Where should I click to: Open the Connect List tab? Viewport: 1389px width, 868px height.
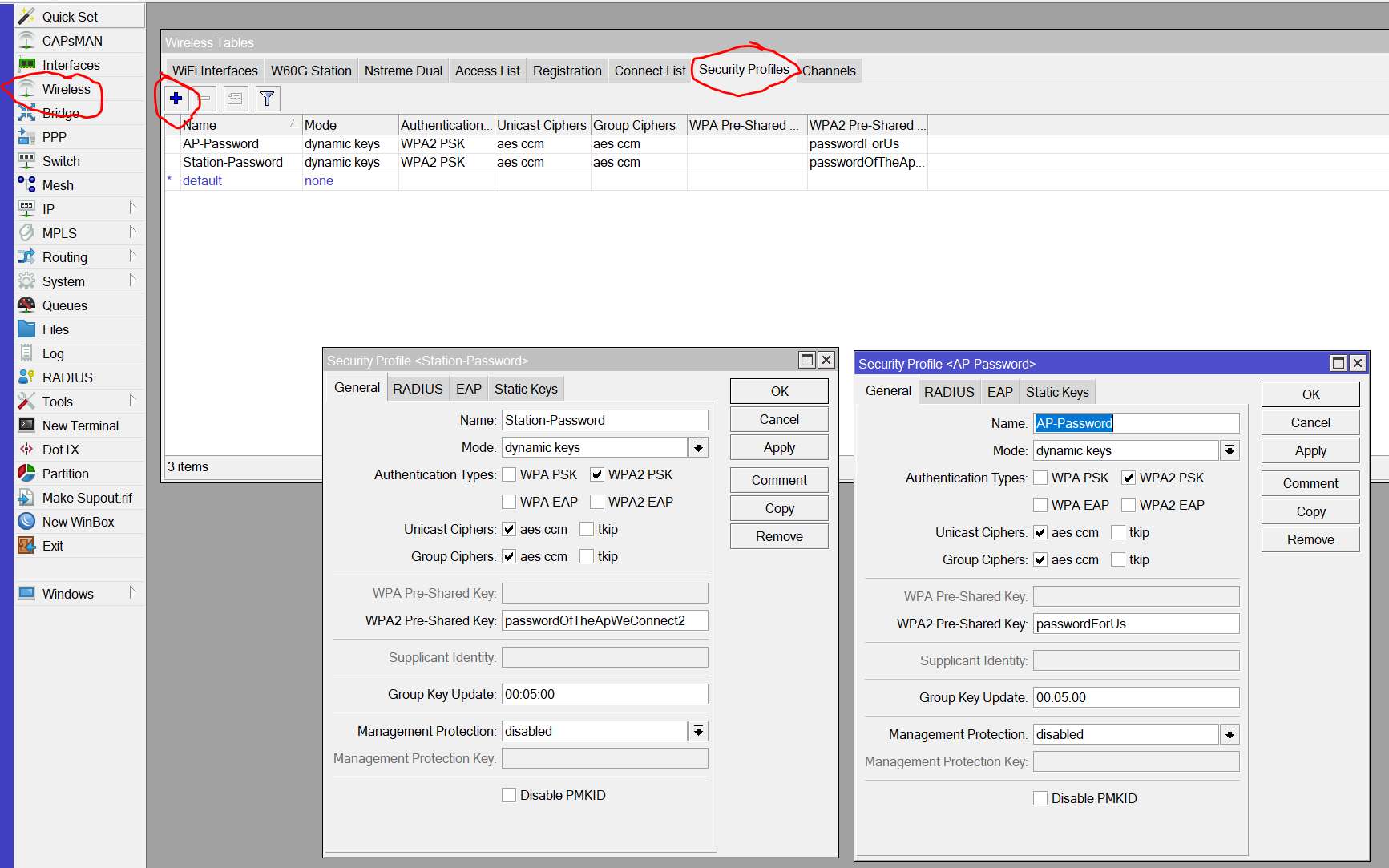click(650, 71)
